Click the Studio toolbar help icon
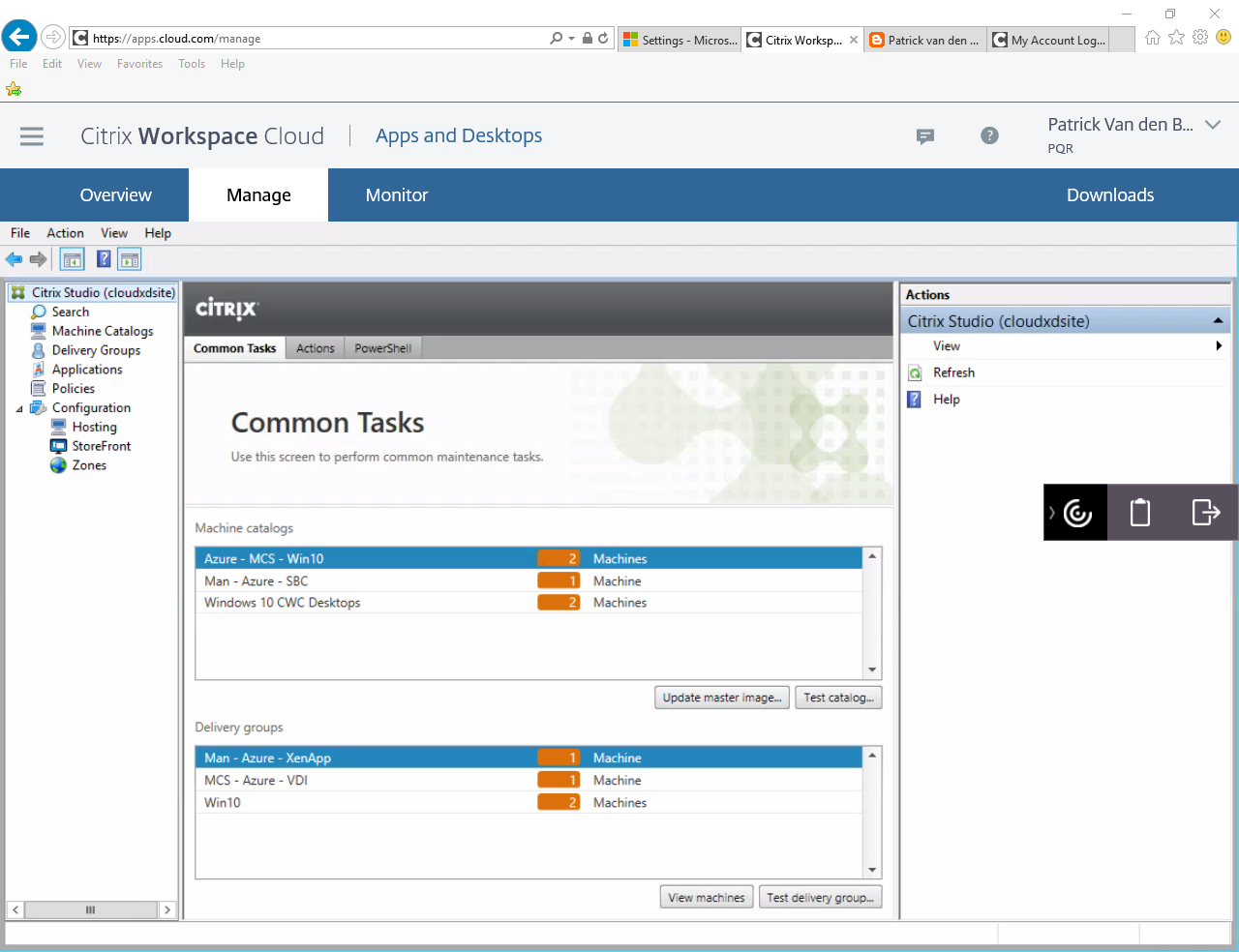The image size is (1239, 952). (x=104, y=259)
